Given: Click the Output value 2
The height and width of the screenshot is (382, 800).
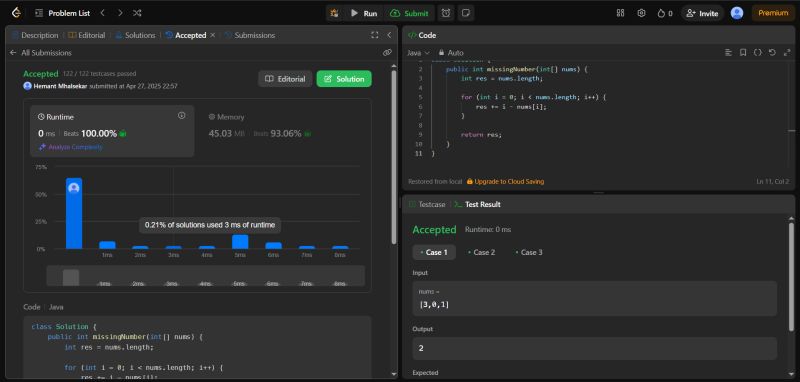Looking at the screenshot, I should pyautogui.click(x=421, y=348).
